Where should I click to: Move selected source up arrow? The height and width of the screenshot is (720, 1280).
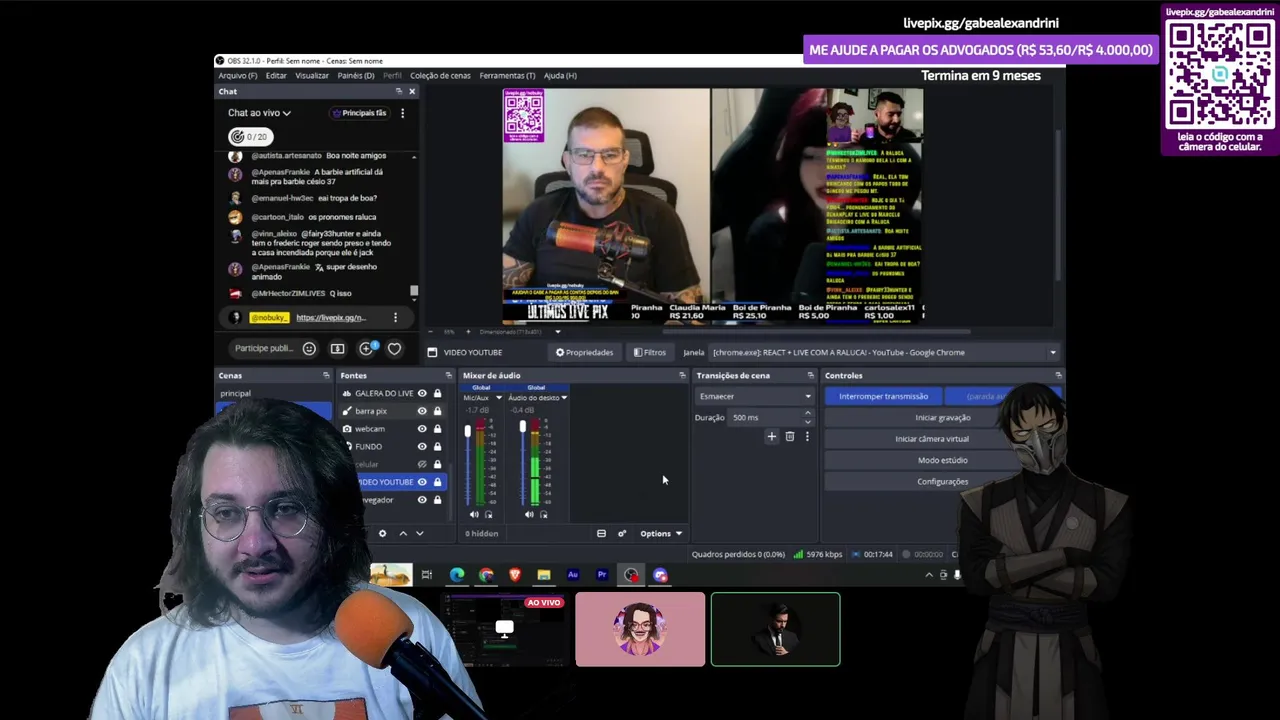(x=403, y=533)
